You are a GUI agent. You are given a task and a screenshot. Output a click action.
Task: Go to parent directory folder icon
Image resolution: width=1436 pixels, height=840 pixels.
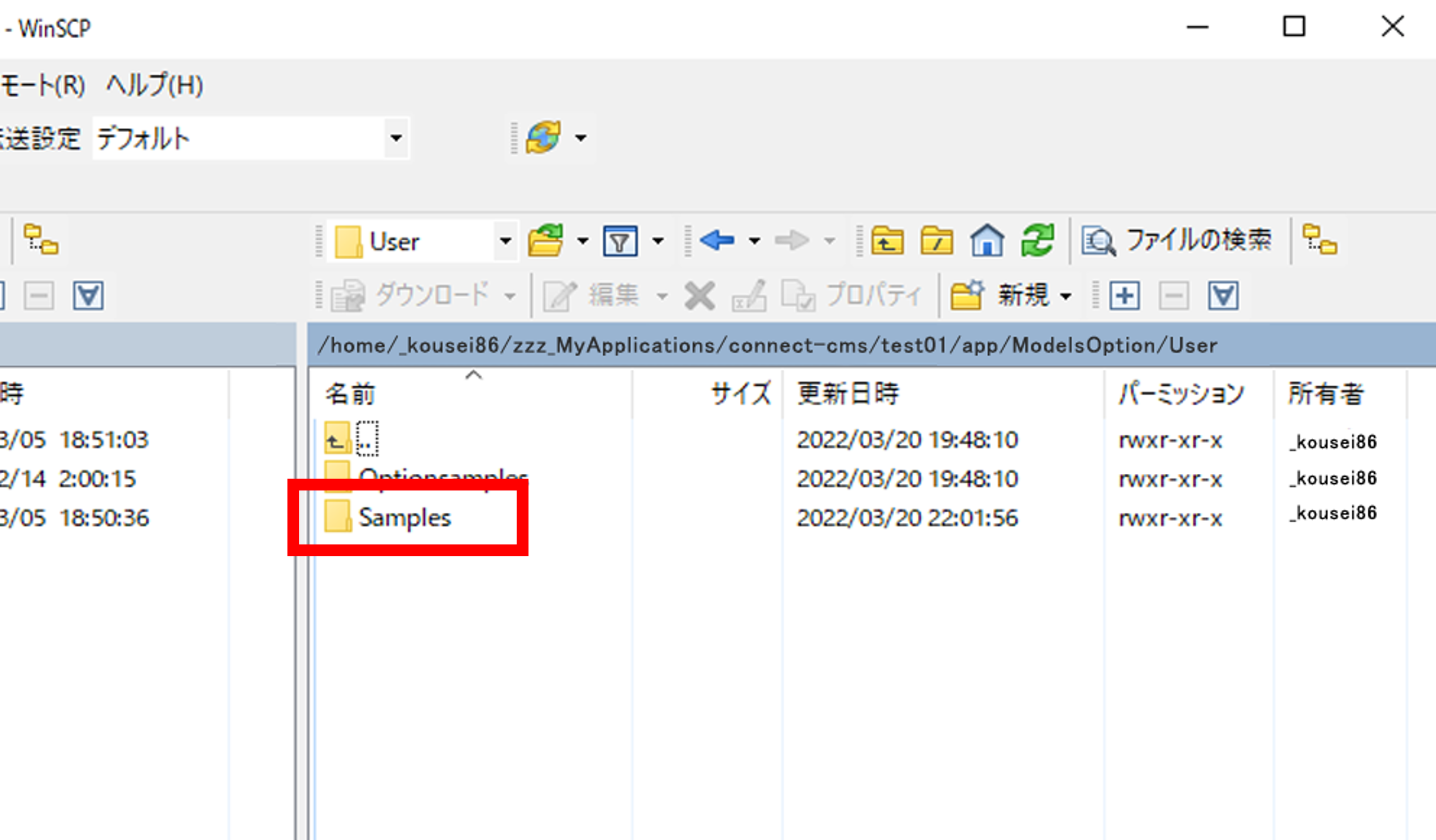(x=887, y=240)
